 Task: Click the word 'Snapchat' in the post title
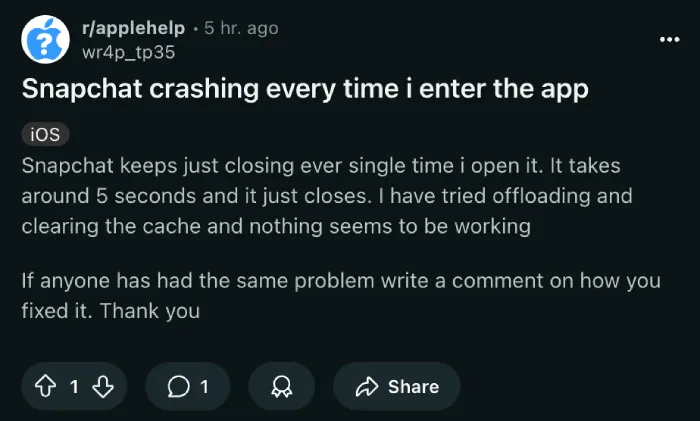(x=82, y=89)
